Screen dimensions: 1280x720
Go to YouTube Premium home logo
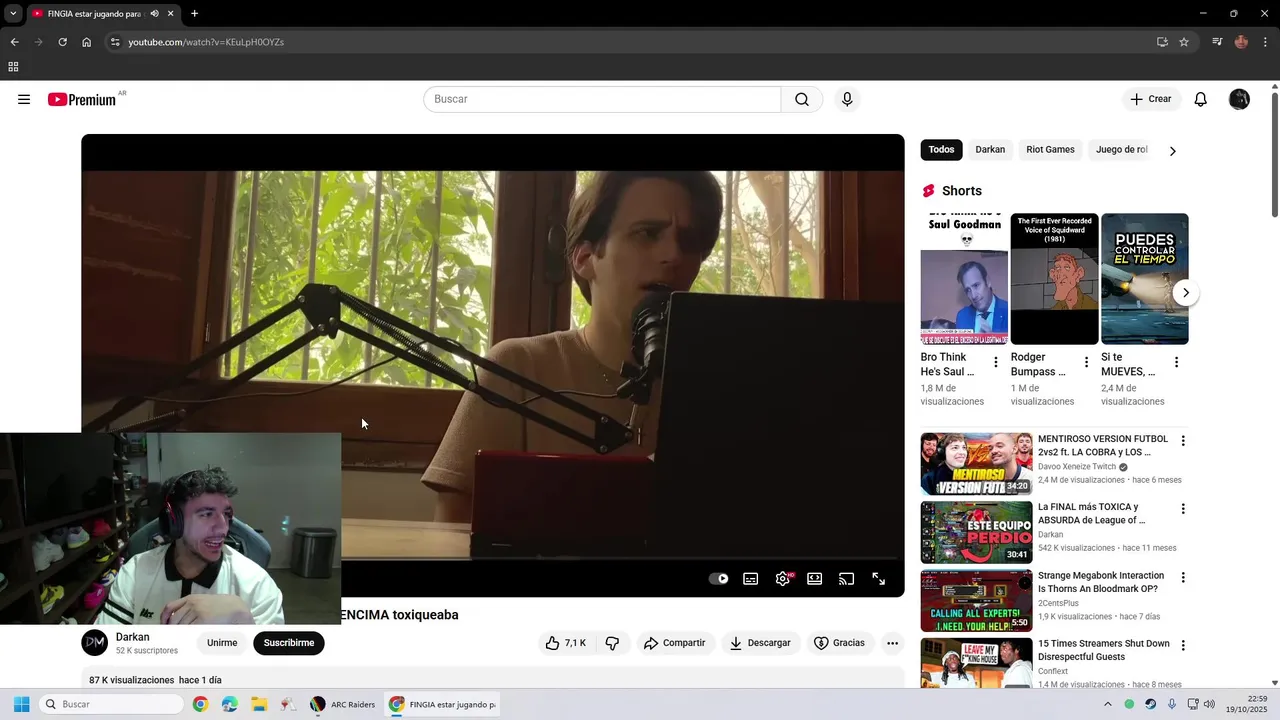(x=82, y=99)
